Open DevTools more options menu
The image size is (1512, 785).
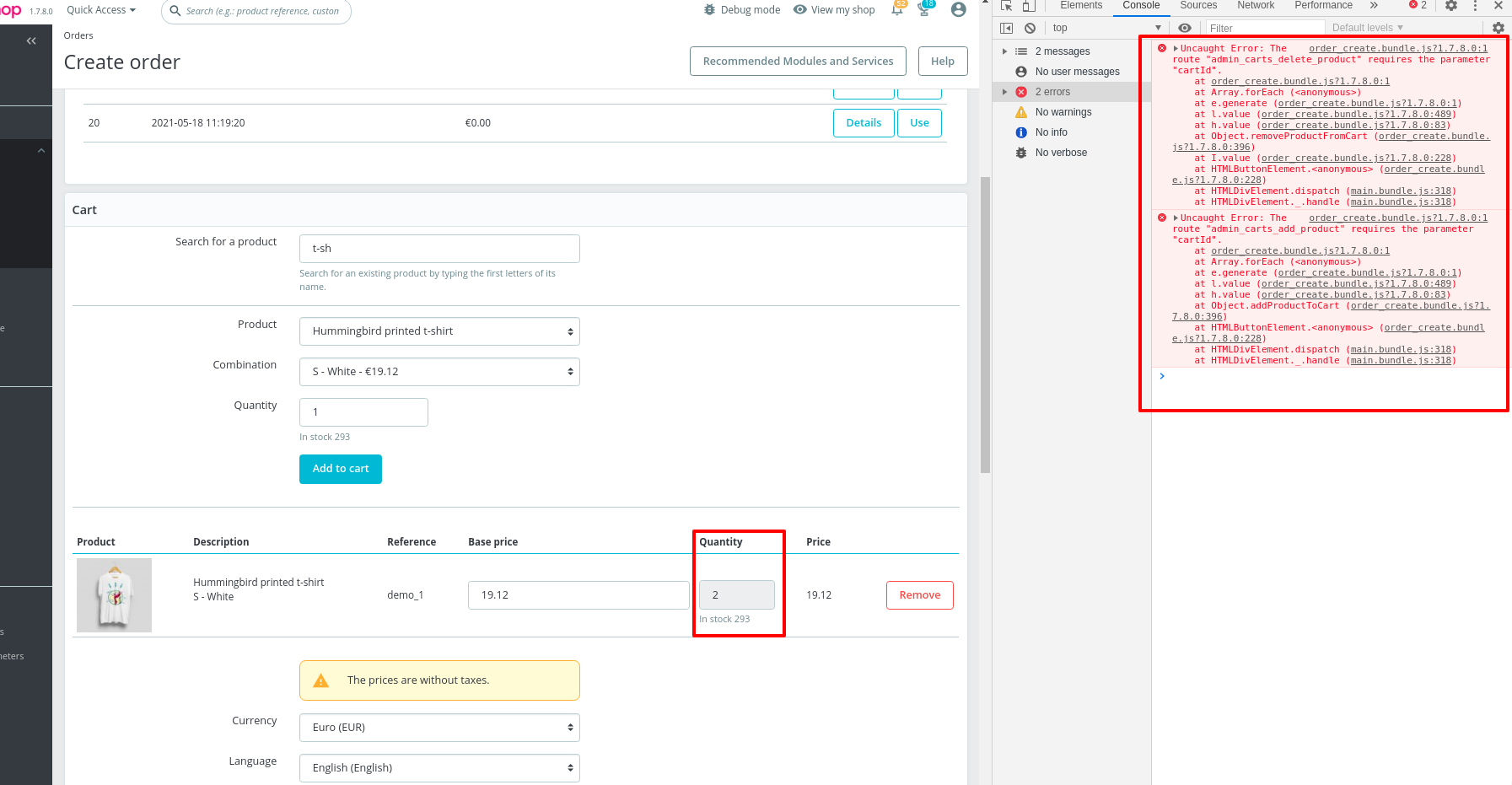click(1475, 6)
